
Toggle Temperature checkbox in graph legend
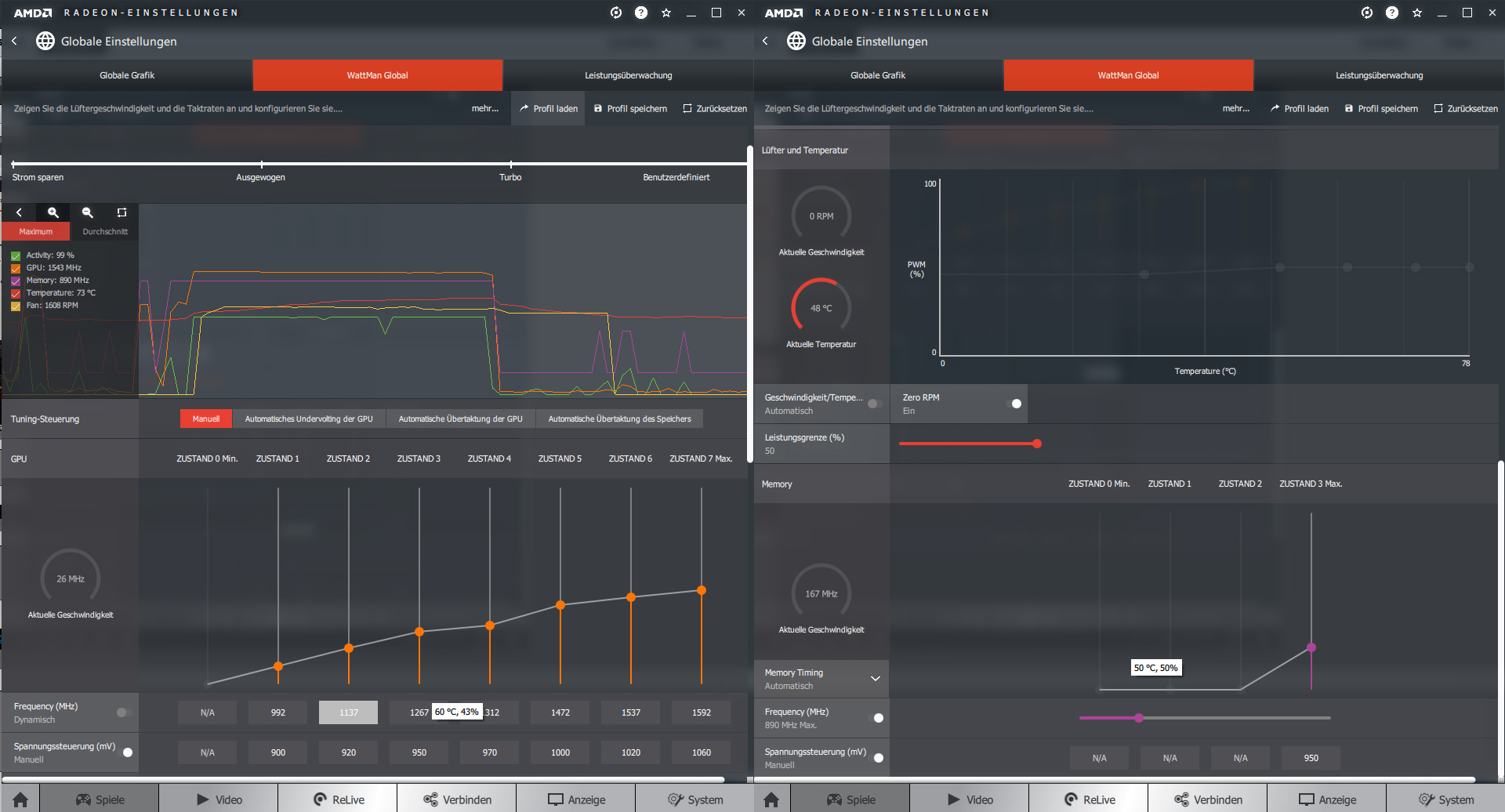16,293
